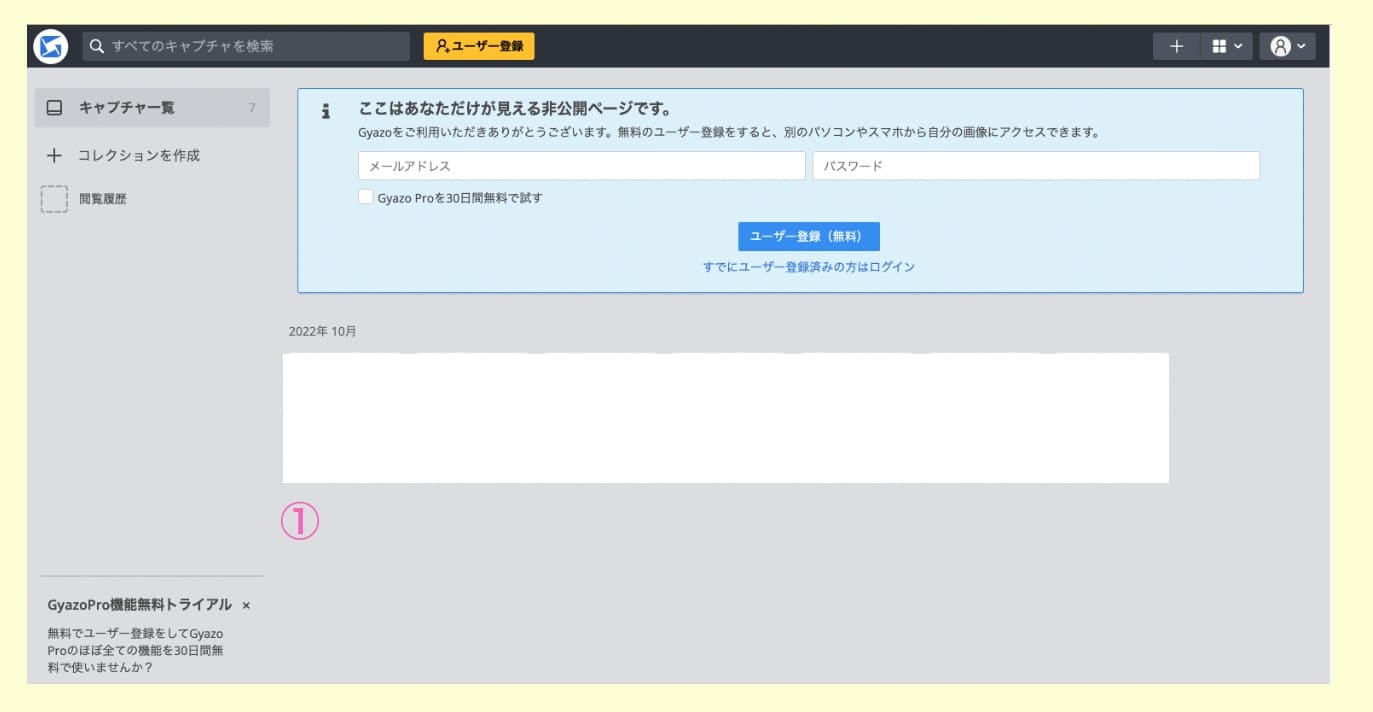The width and height of the screenshot is (1373, 712).
Task: Click the GyazoPro機能無料トライアル heading
Action: click(140, 605)
